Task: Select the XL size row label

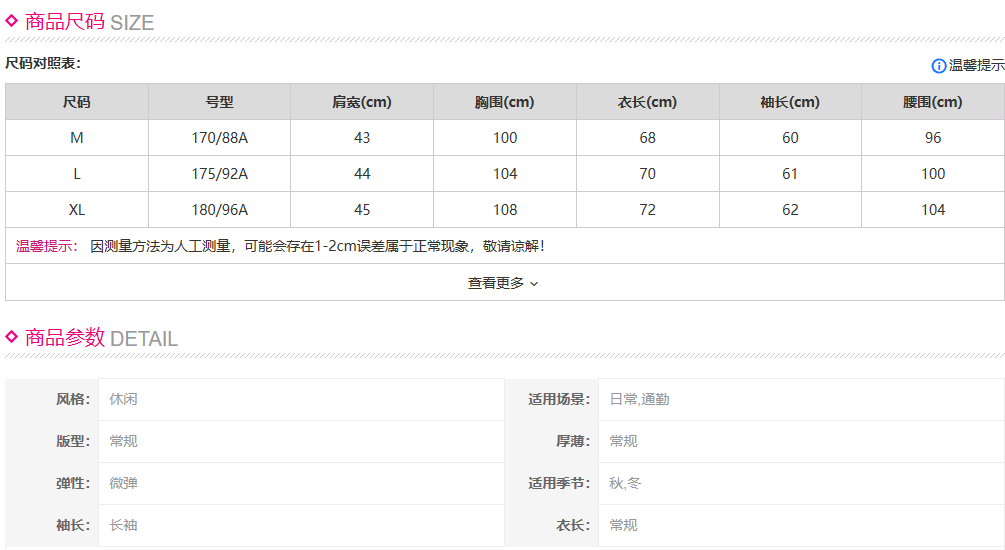Action: (77, 210)
